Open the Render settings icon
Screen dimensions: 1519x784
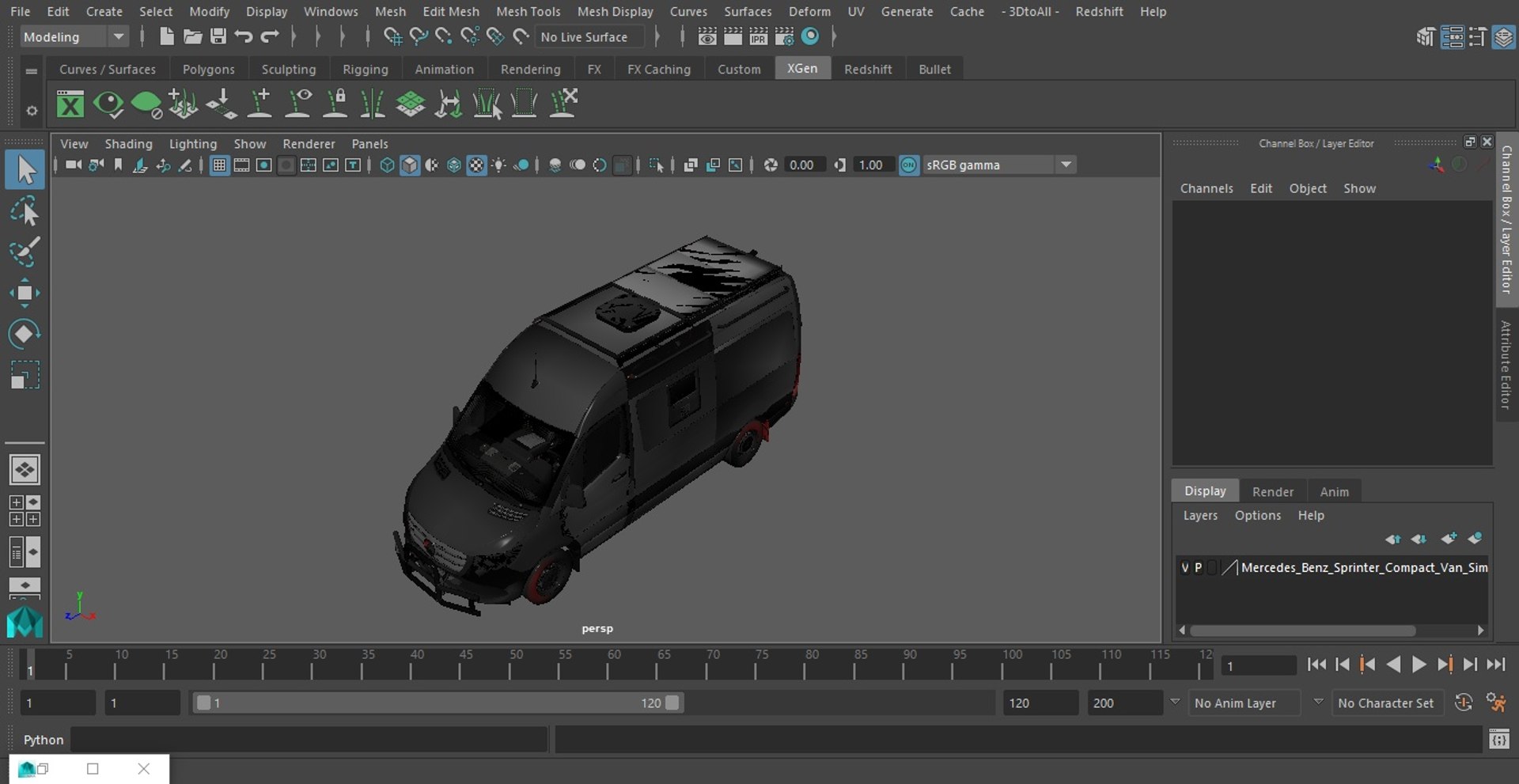784,36
